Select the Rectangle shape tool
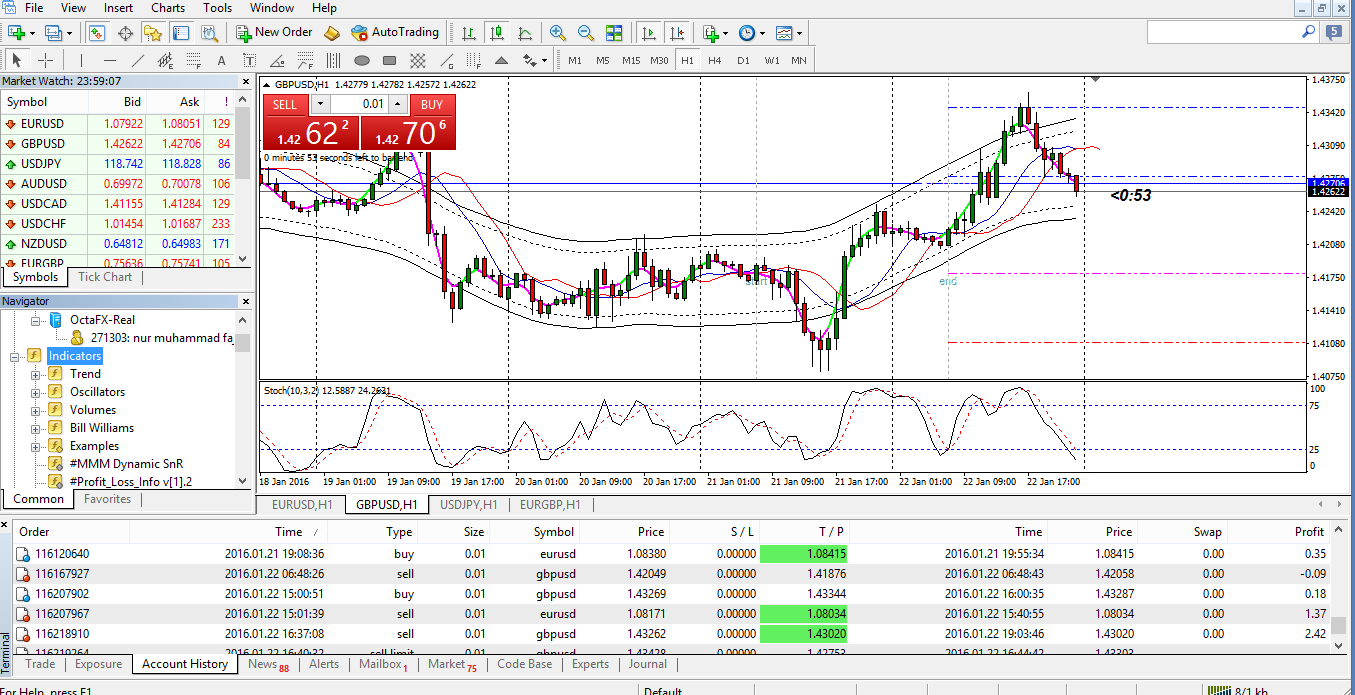1355x695 pixels. pyautogui.click(x=390, y=60)
